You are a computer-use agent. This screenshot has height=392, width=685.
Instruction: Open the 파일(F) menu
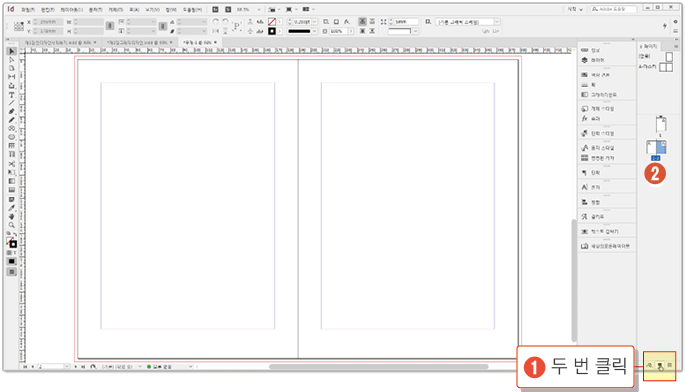(28, 9)
